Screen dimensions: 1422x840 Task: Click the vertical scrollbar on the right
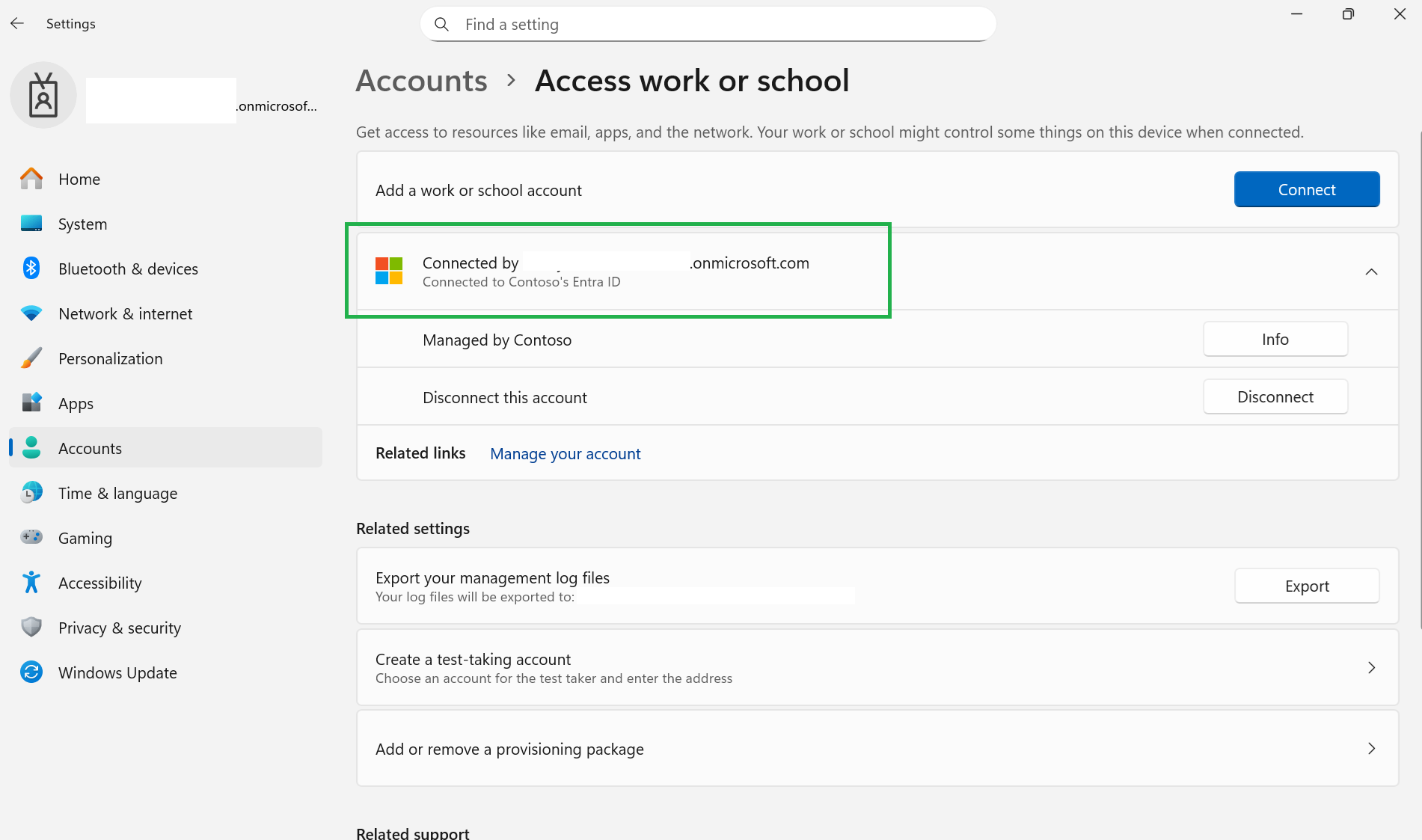pos(1419,381)
